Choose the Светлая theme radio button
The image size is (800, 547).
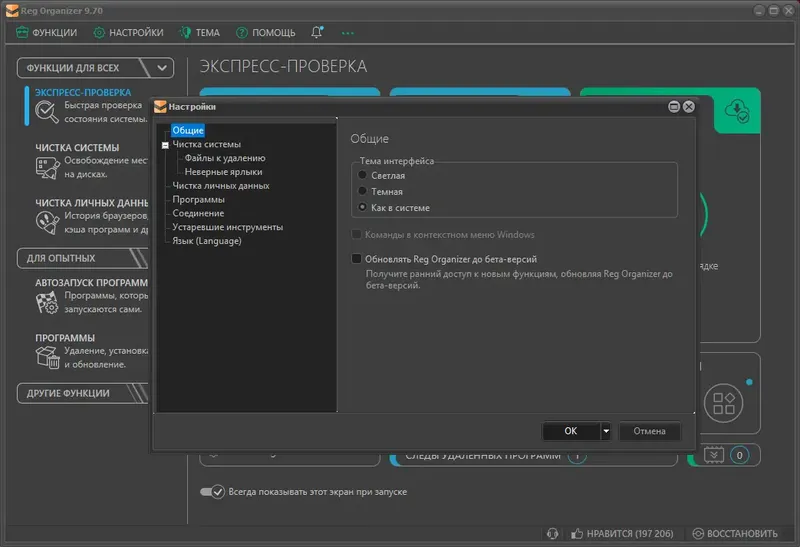(362, 175)
